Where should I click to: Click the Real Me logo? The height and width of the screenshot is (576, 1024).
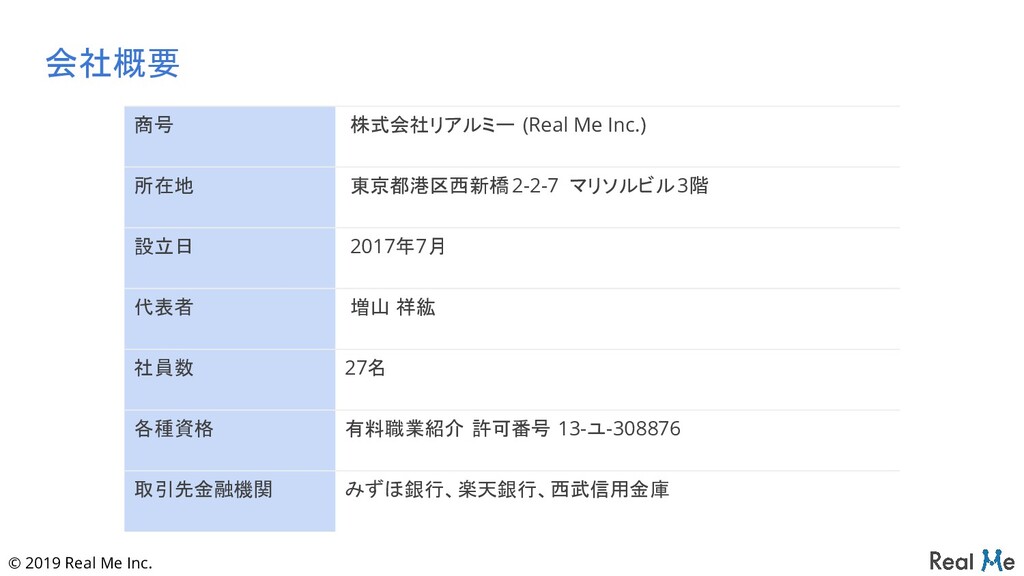point(971,559)
